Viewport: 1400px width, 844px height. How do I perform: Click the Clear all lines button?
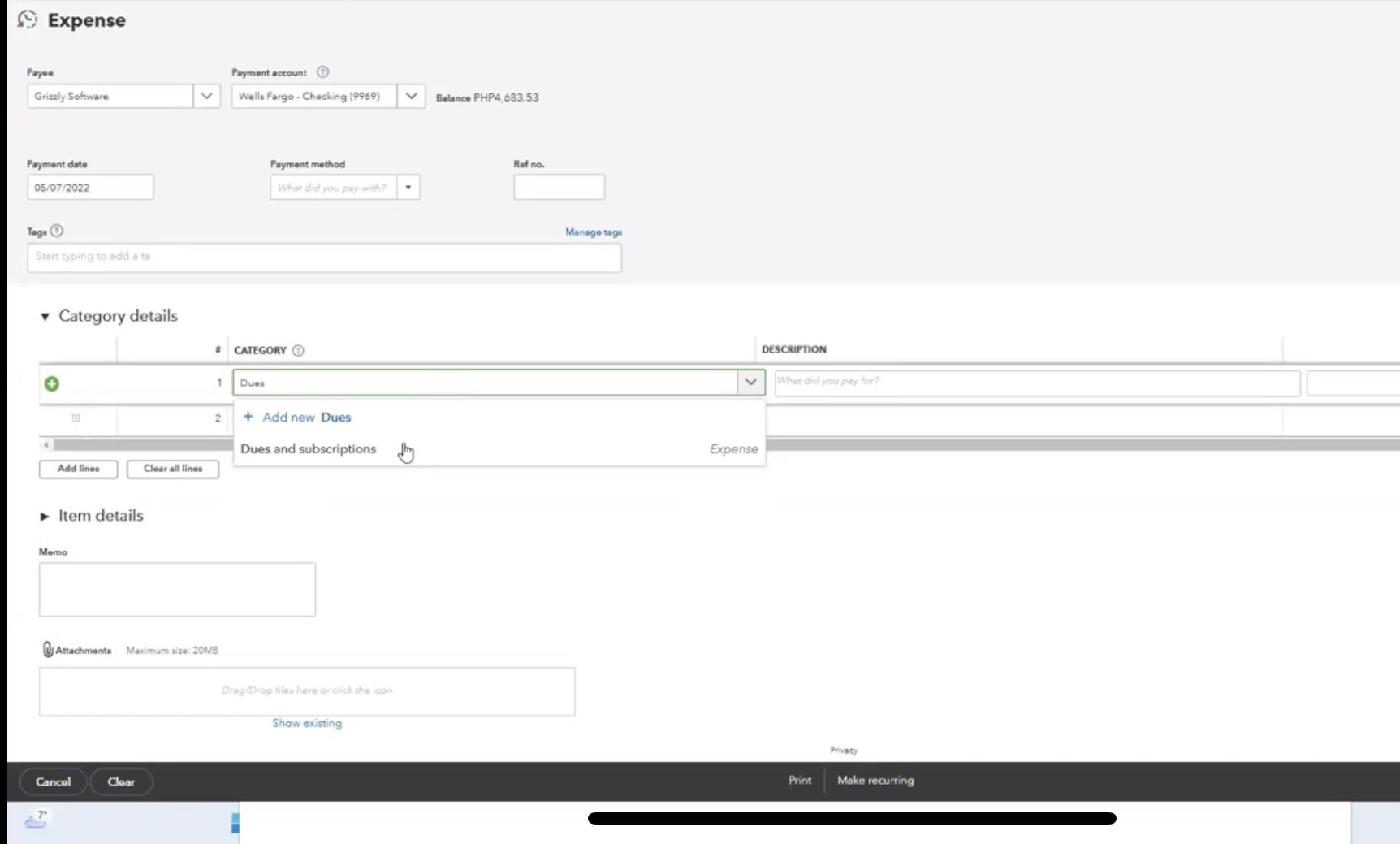[x=173, y=469]
